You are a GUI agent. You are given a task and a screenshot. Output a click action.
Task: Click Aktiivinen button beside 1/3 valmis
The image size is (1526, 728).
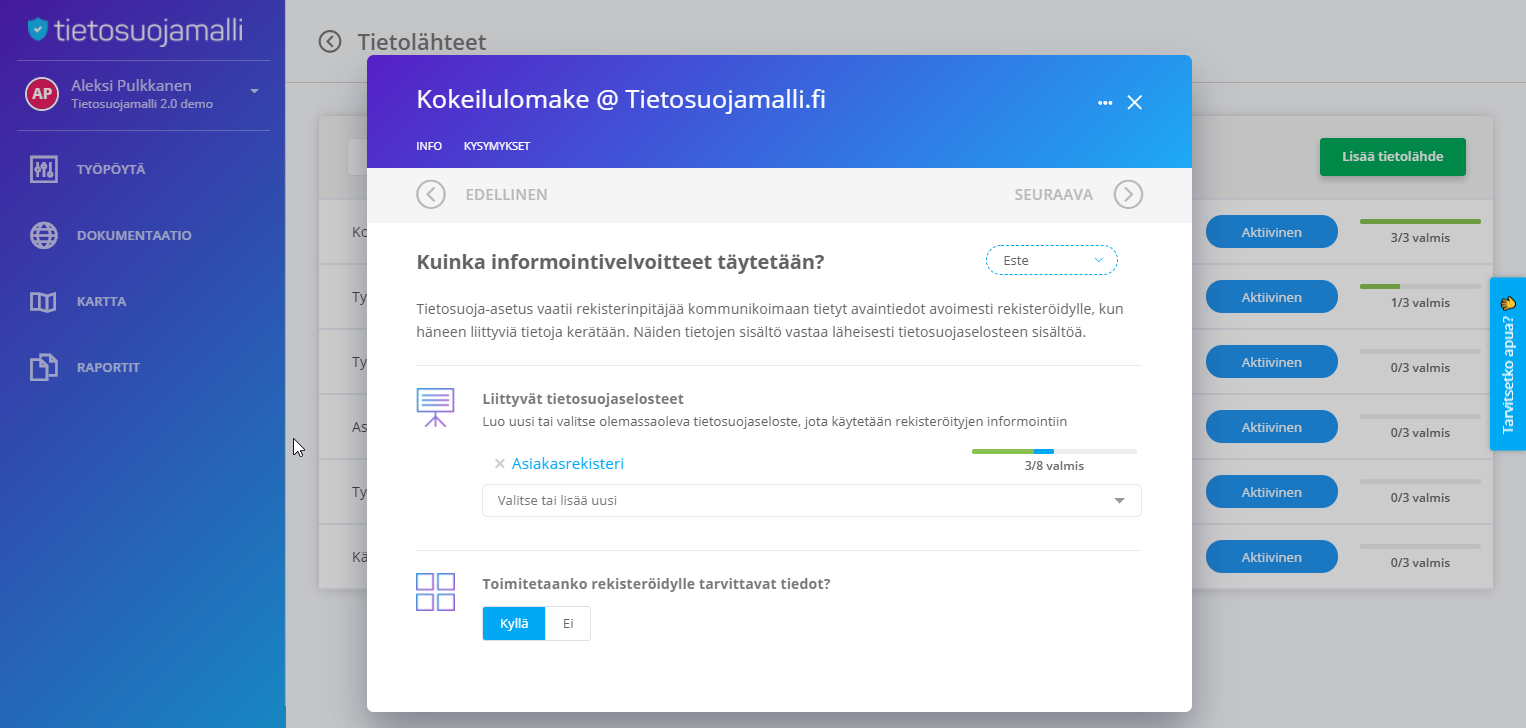tap(1271, 297)
